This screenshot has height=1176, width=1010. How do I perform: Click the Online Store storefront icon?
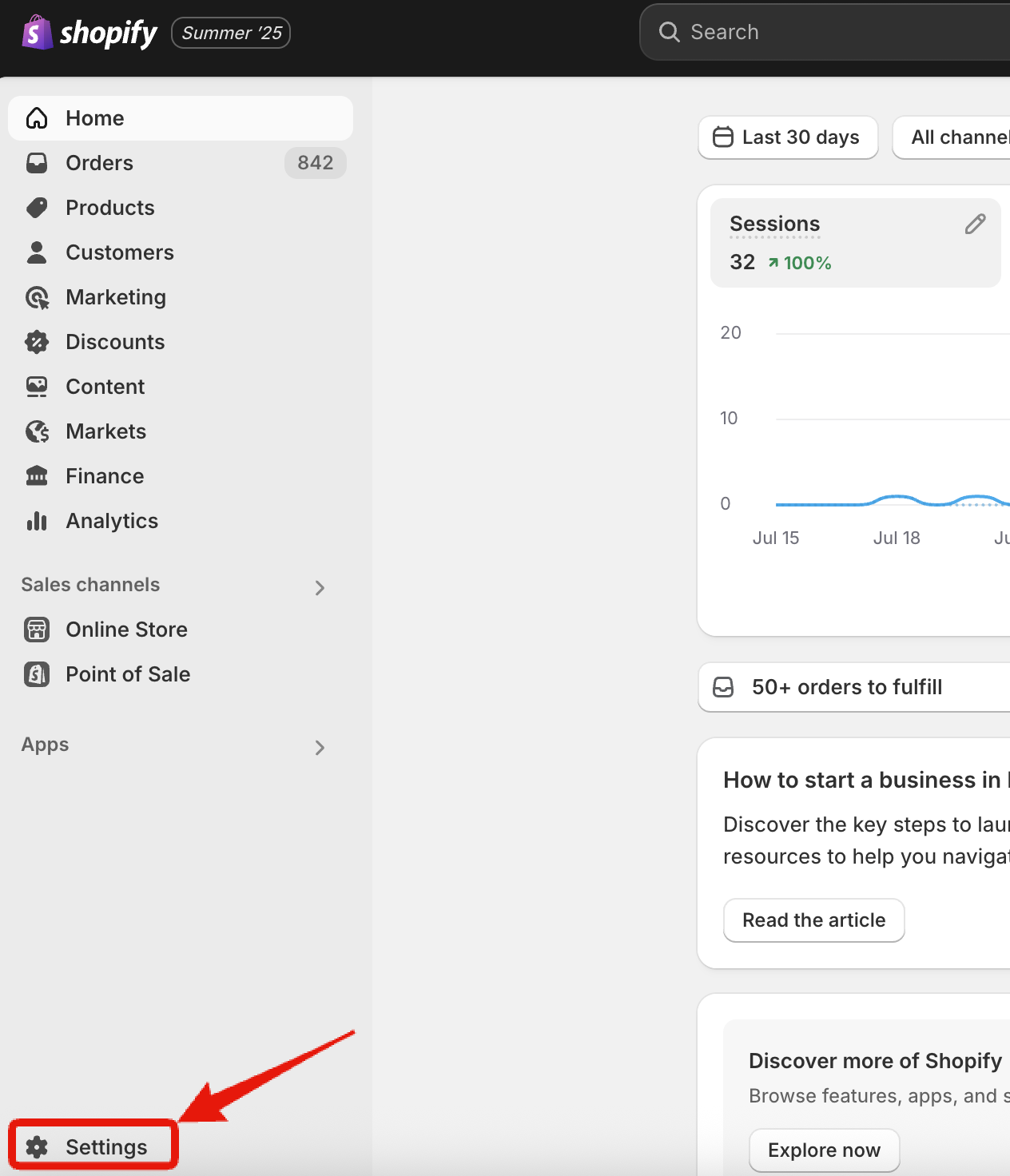[37, 630]
